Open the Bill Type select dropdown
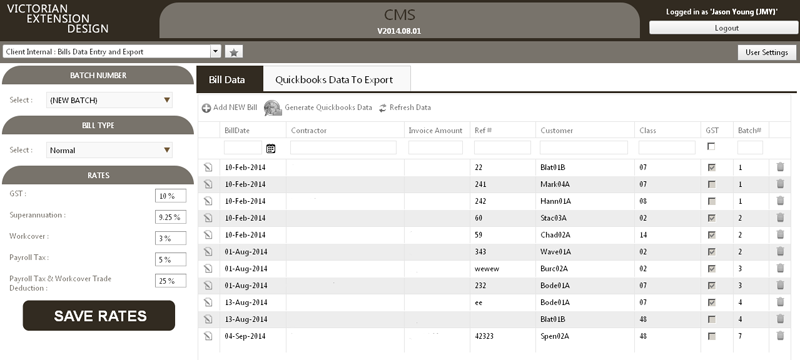800x360 pixels. pos(109,150)
